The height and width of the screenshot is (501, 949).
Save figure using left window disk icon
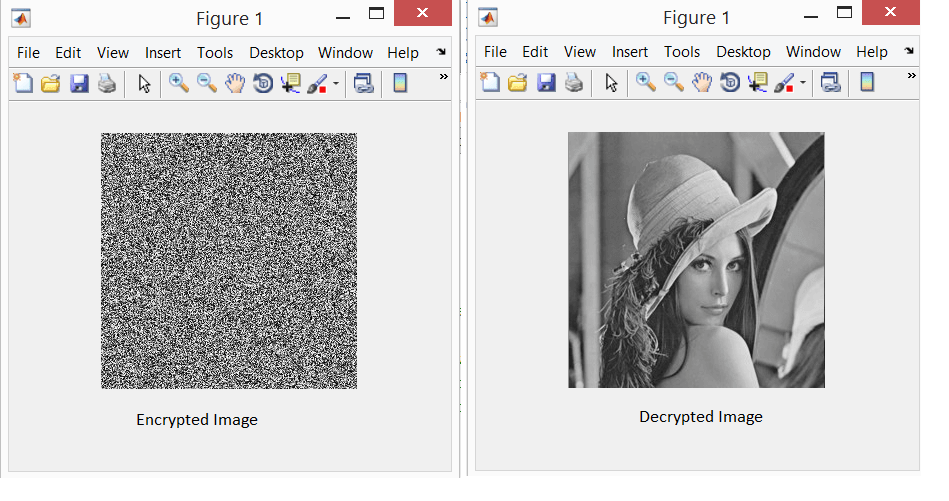pos(79,83)
